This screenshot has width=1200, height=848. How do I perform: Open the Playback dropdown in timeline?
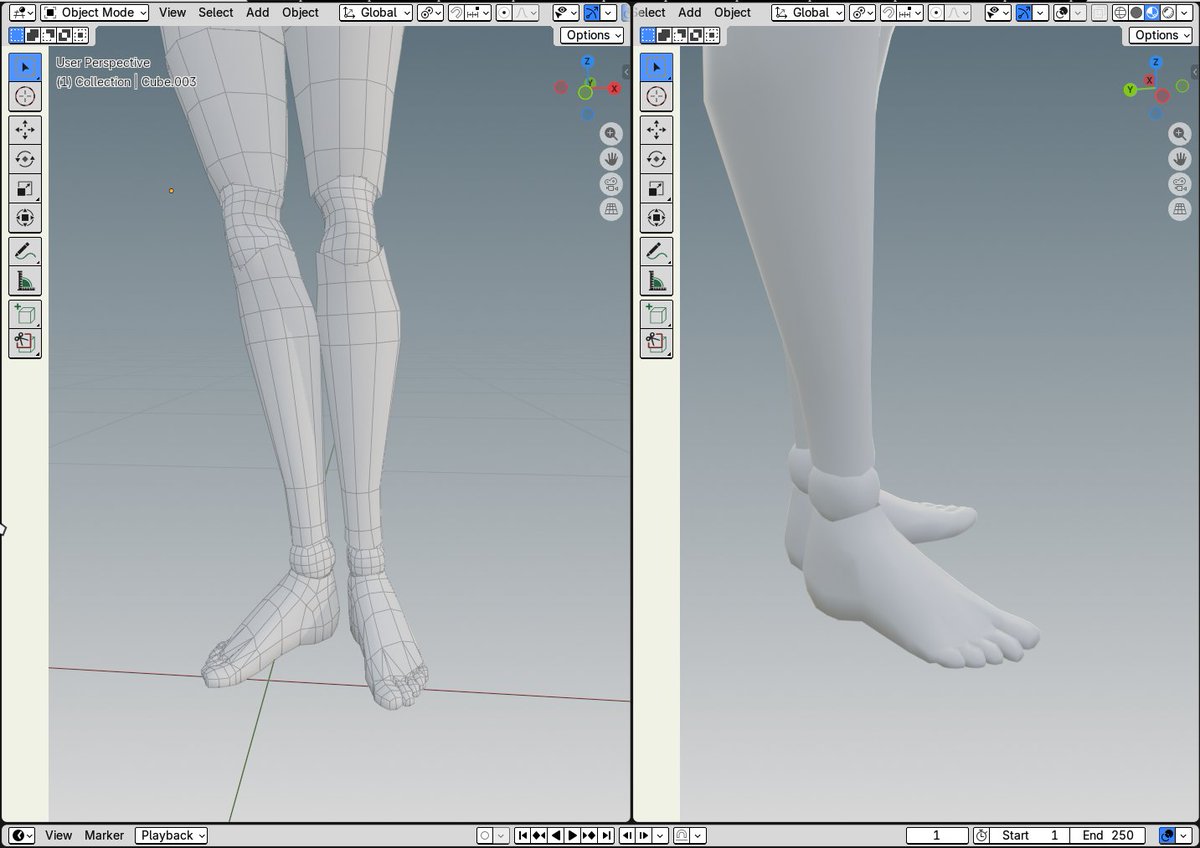(x=172, y=835)
